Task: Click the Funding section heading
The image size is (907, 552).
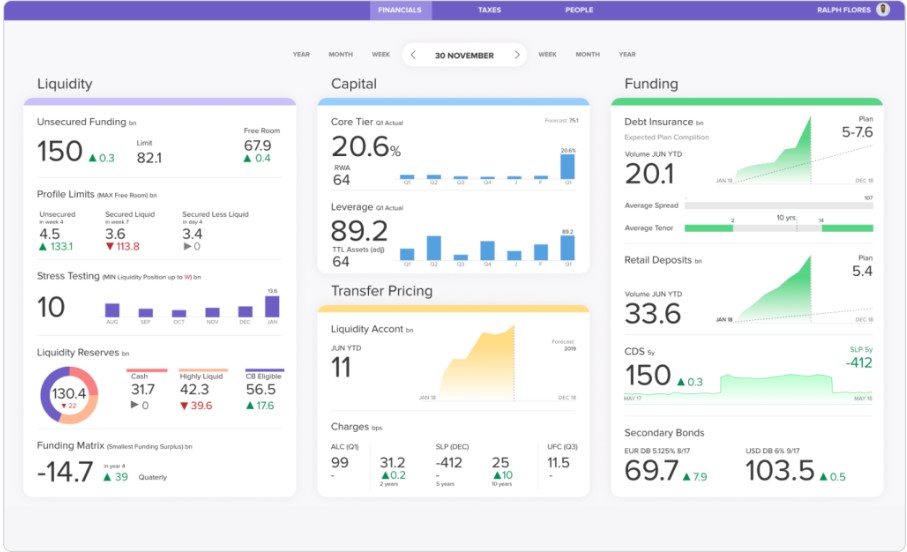Action: click(x=651, y=84)
